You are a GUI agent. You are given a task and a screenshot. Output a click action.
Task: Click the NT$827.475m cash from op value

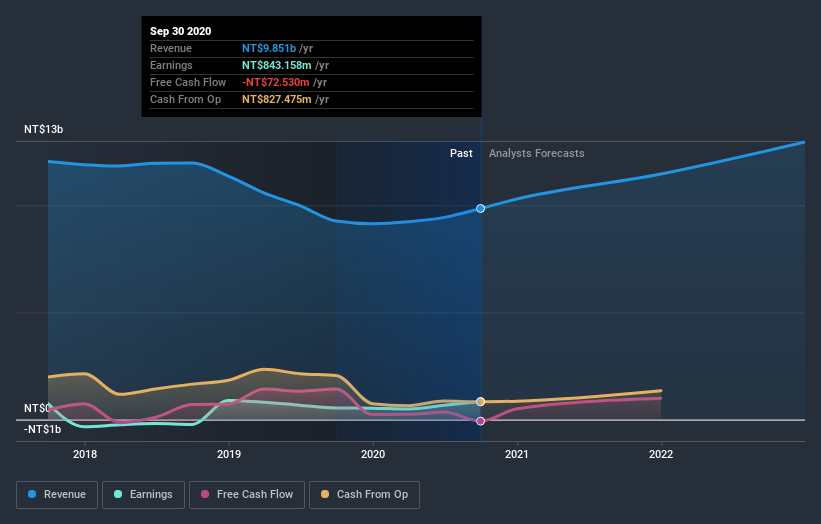pos(276,99)
